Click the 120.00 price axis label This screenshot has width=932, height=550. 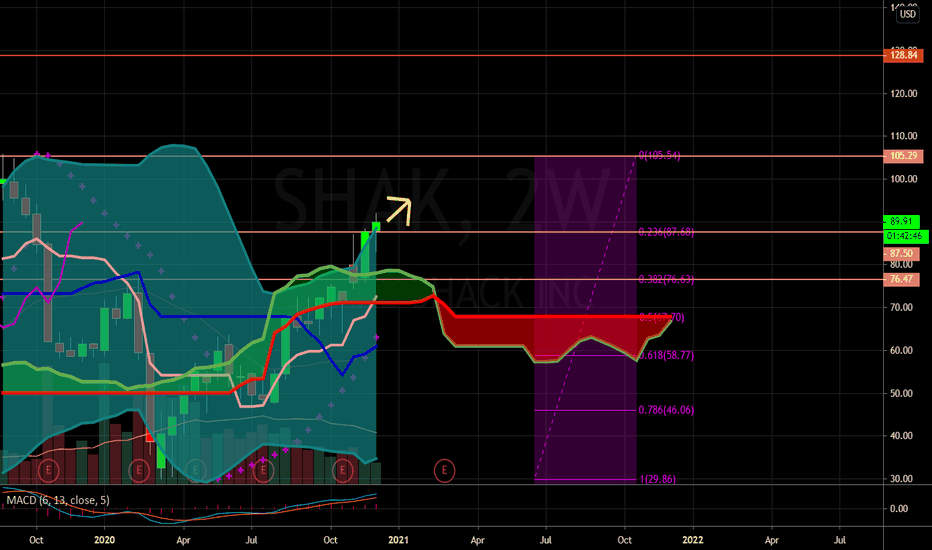(903, 93)
